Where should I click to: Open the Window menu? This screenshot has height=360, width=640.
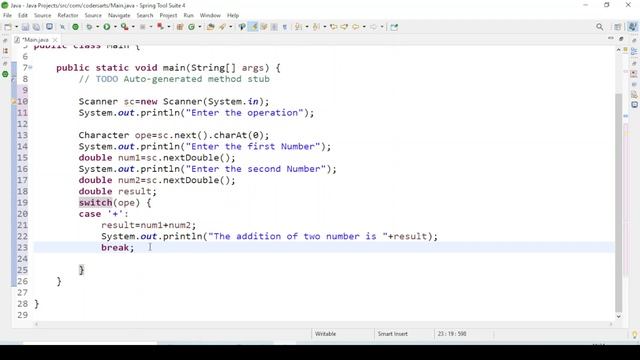210,16
